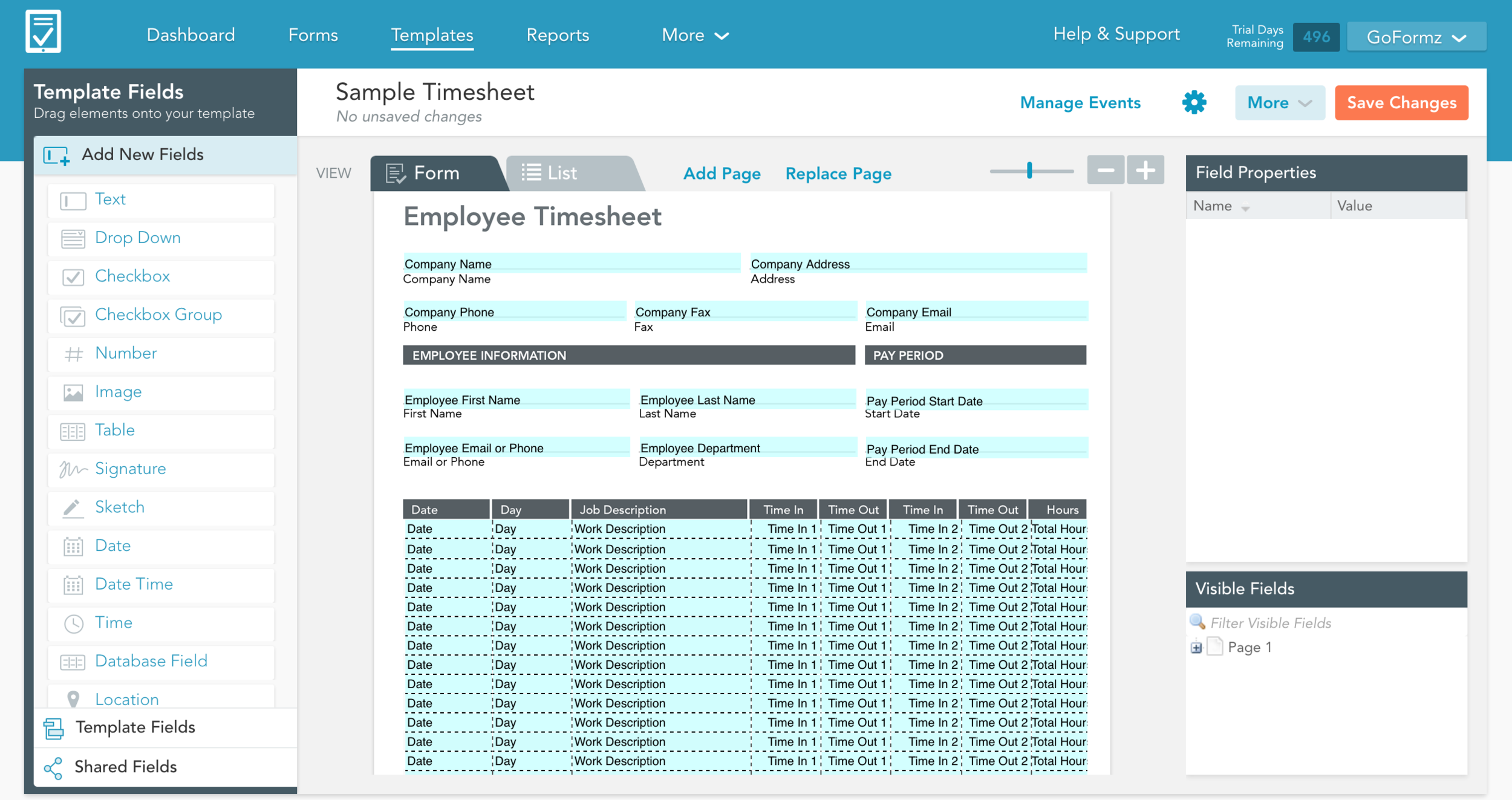This screenshot has width=1512, height=800.
Task: Click the GoFormz logo icon
Action: [x=43, y=31]
